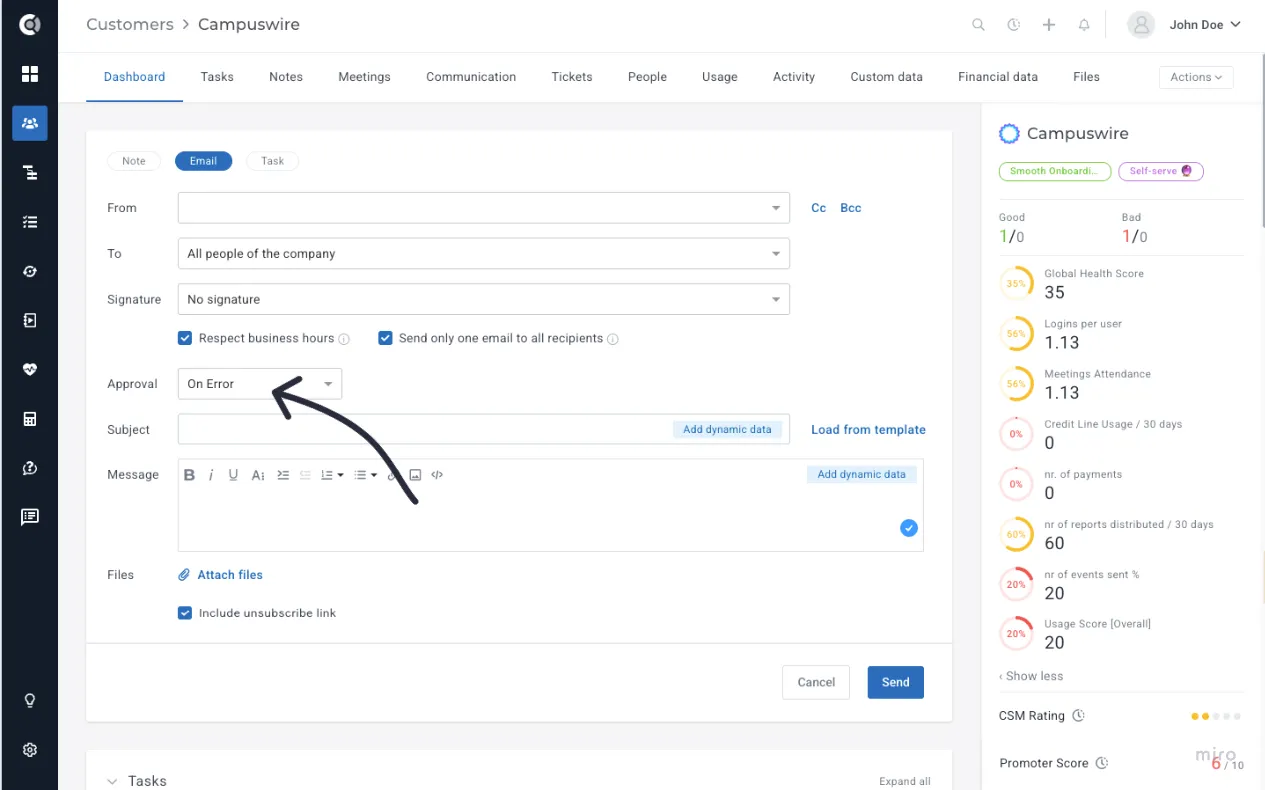Apply bold formatting in message editor
The height and width of the screenshot is (790, 1265).
[189, 475]
